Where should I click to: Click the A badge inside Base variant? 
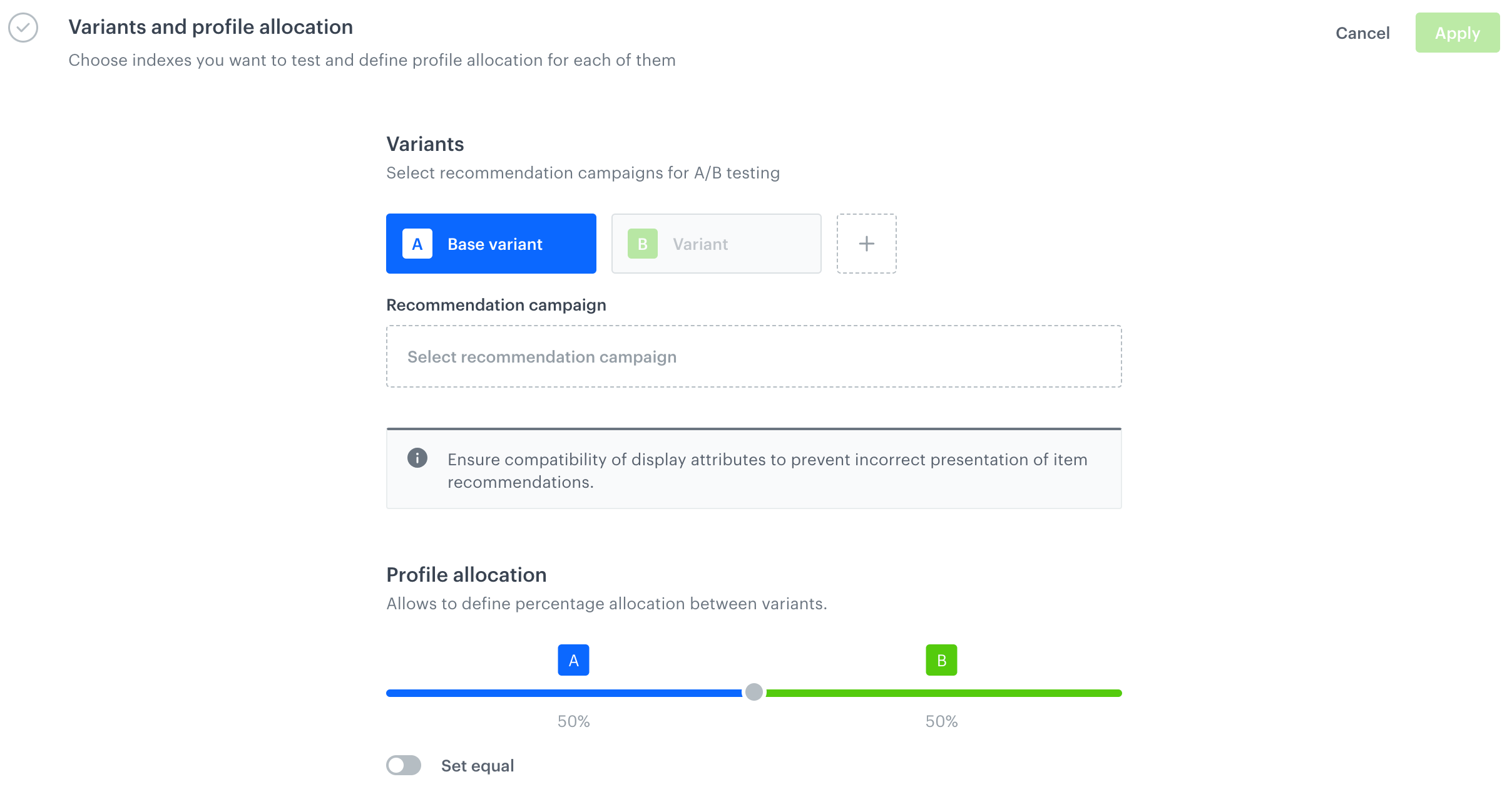pos(417,244)
